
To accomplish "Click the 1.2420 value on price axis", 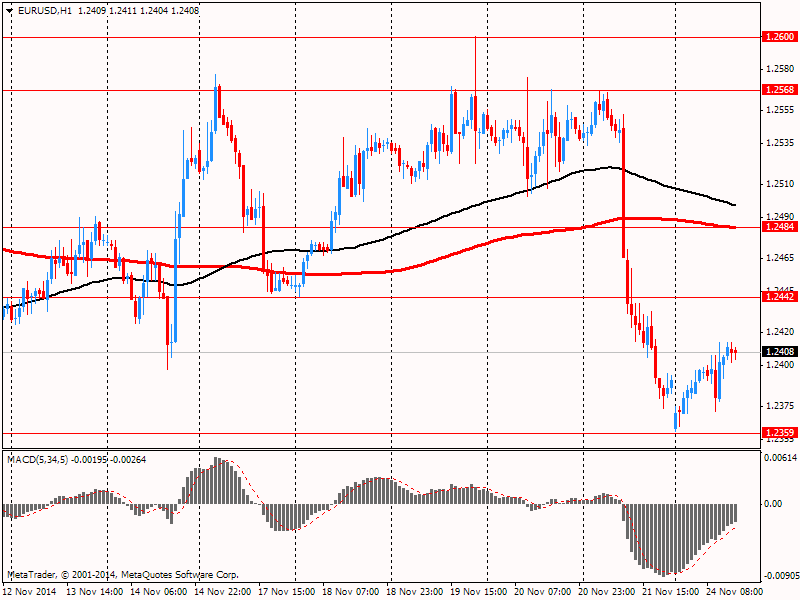I will click(781, 332).
